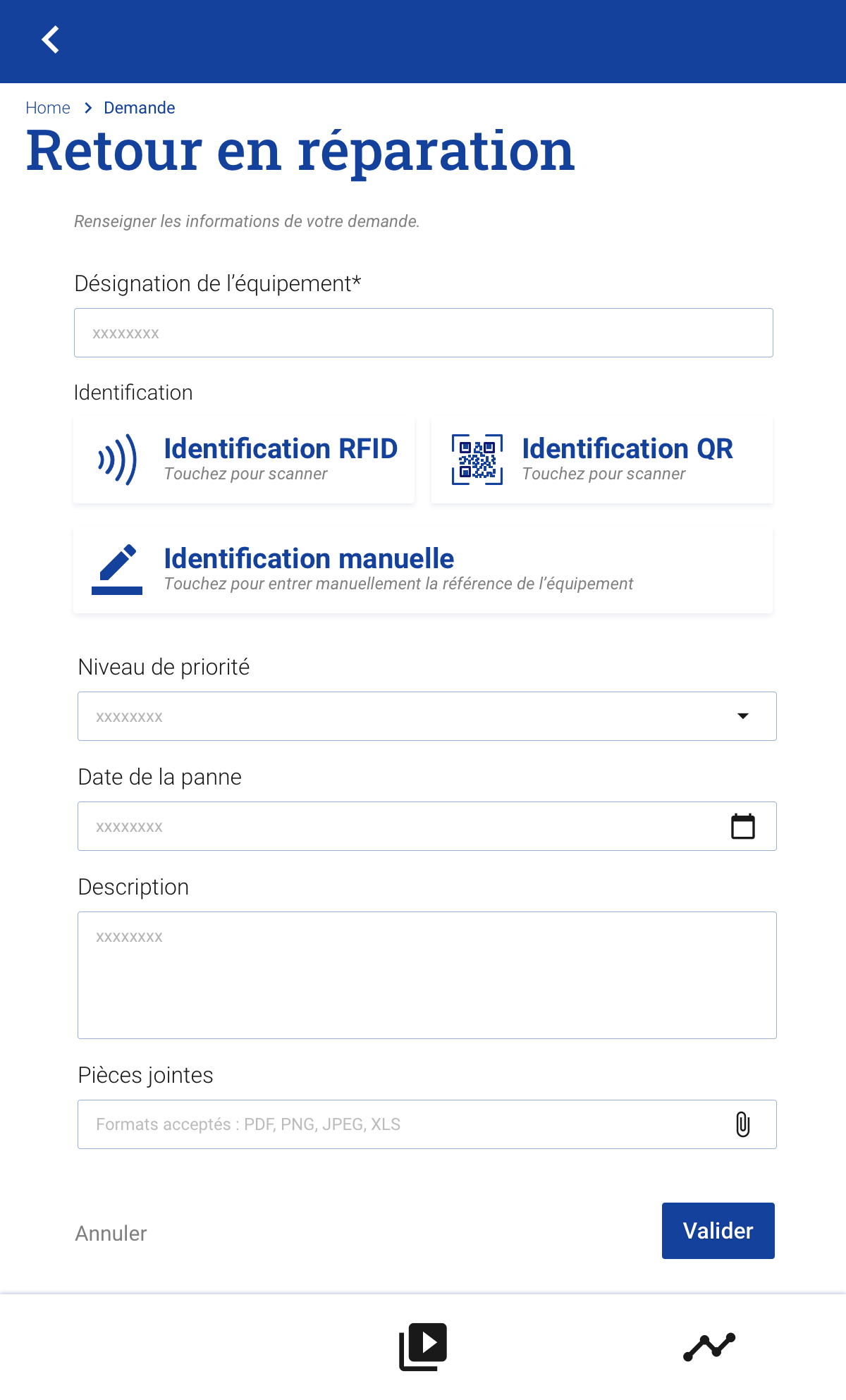
Task: Click Annuler to cancel the request
Action: coord(111,1233)
